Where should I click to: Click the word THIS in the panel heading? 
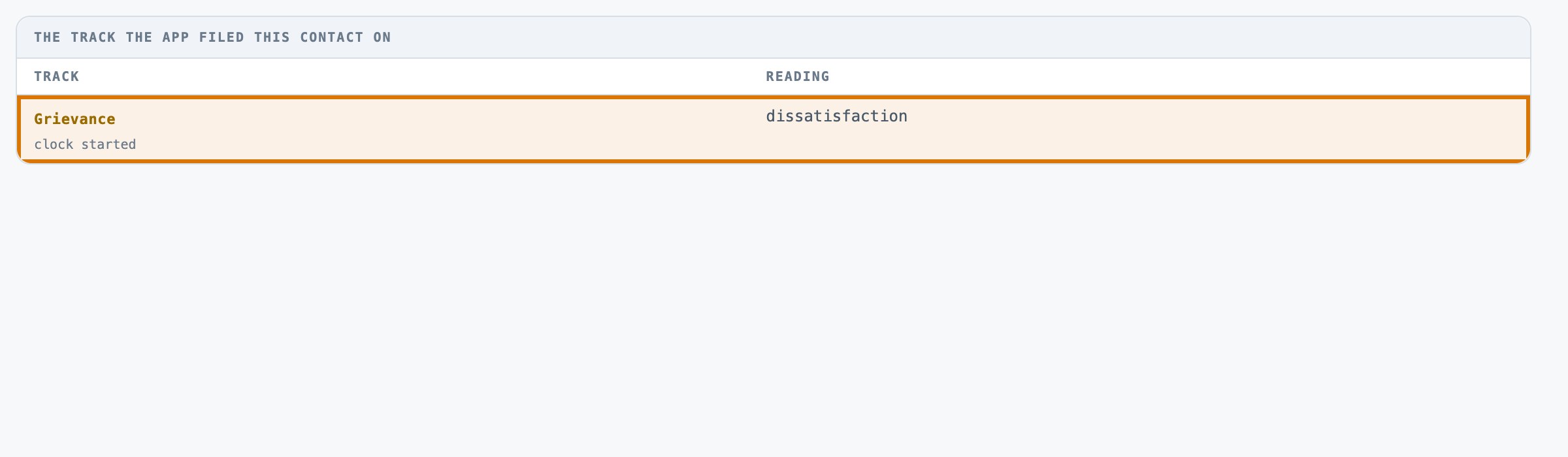[x=272, y=37]
